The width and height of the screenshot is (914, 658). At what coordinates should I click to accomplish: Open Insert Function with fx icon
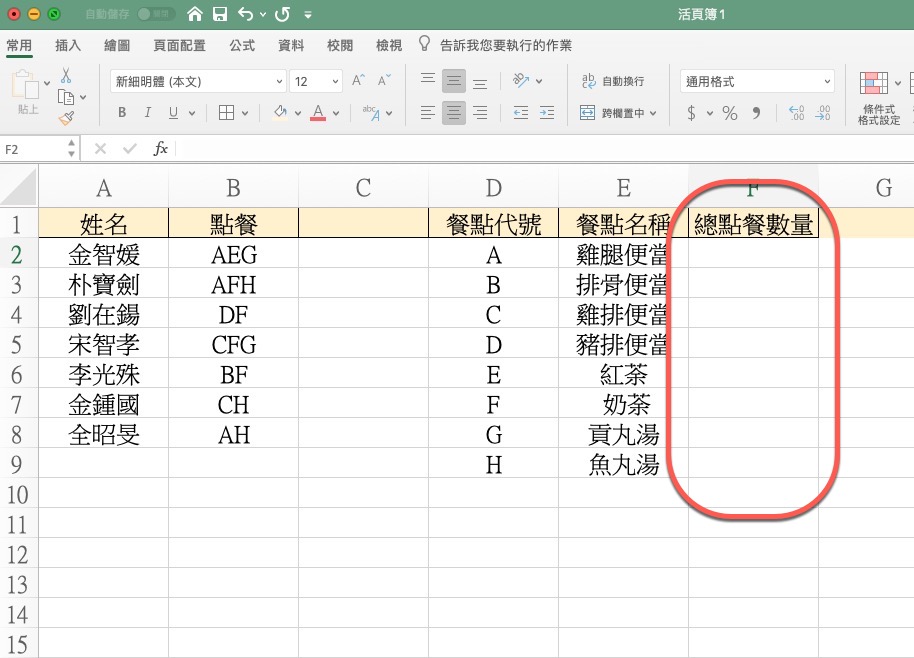160,149
